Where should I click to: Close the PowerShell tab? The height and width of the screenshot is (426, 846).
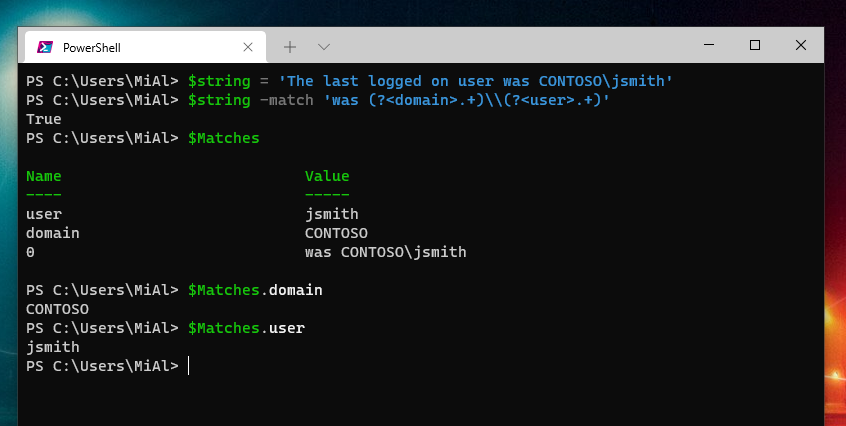point(247,47)
